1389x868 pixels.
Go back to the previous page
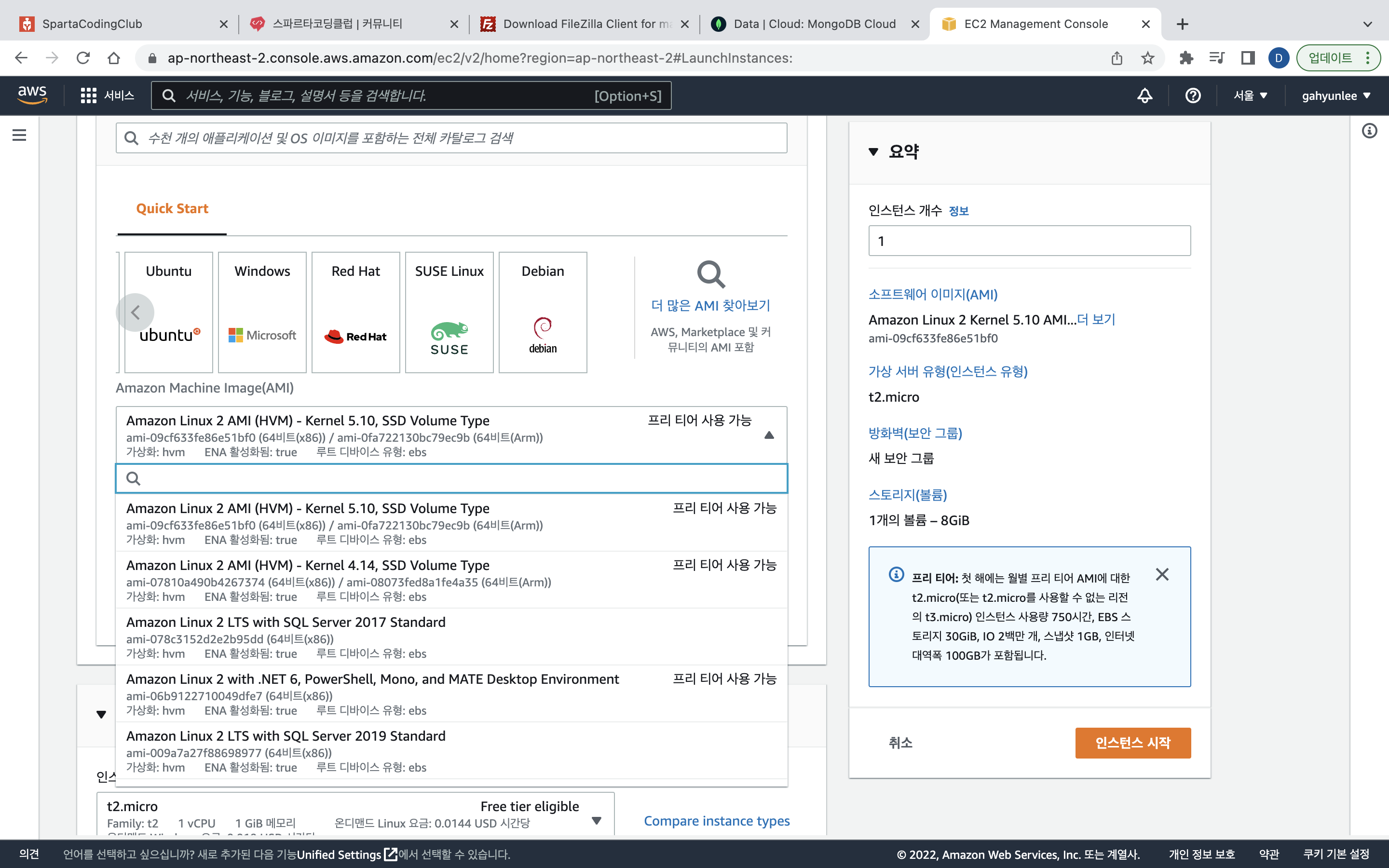pyautogui.click(x=21, y=58)
